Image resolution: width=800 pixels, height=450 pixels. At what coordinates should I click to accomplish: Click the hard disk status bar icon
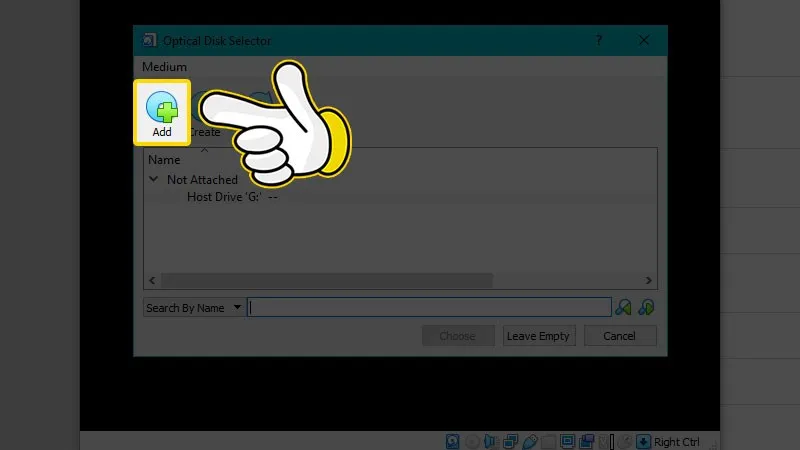pos(454,441)
